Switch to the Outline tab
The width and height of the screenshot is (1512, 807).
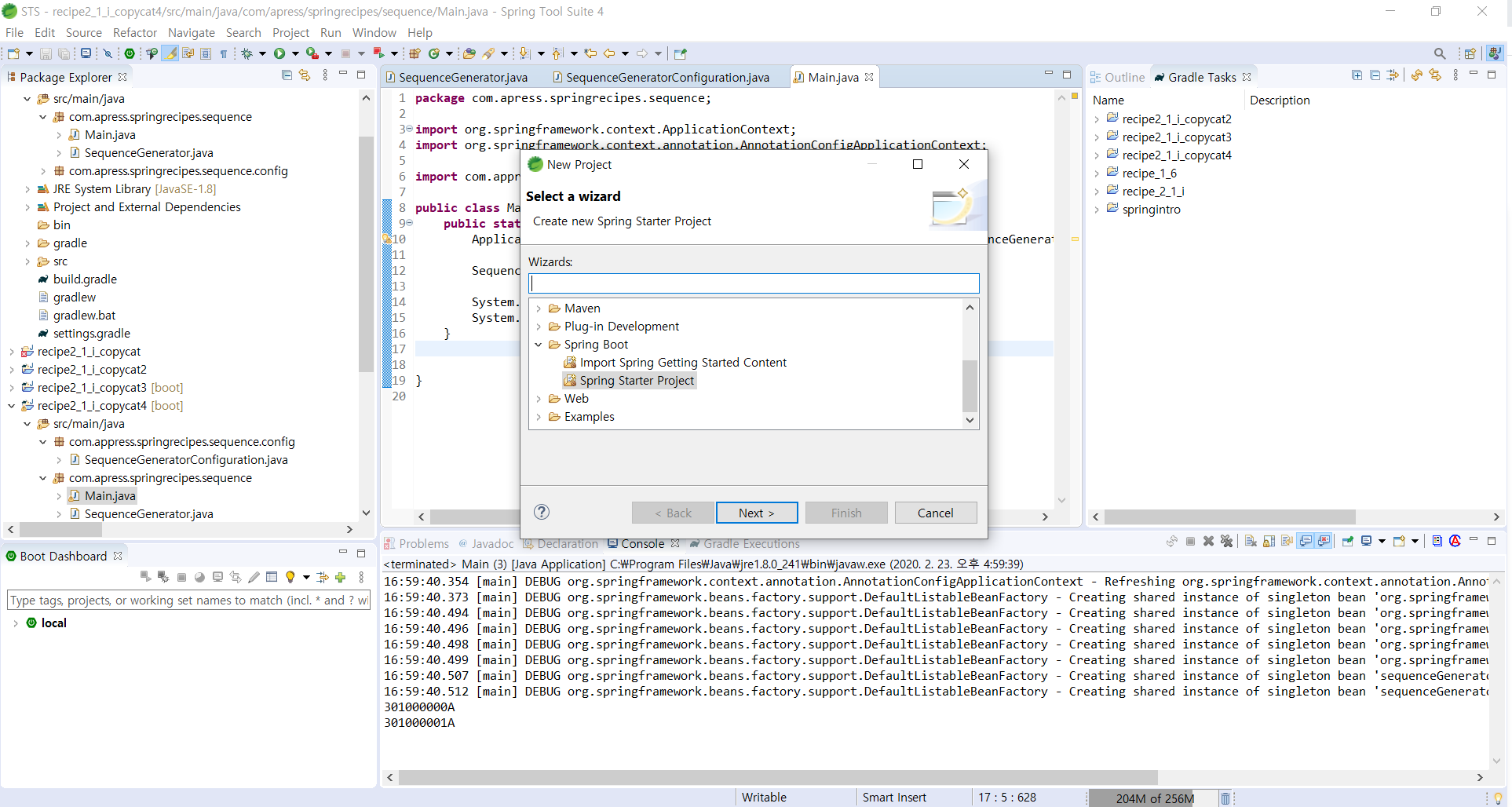(1117, 77)
